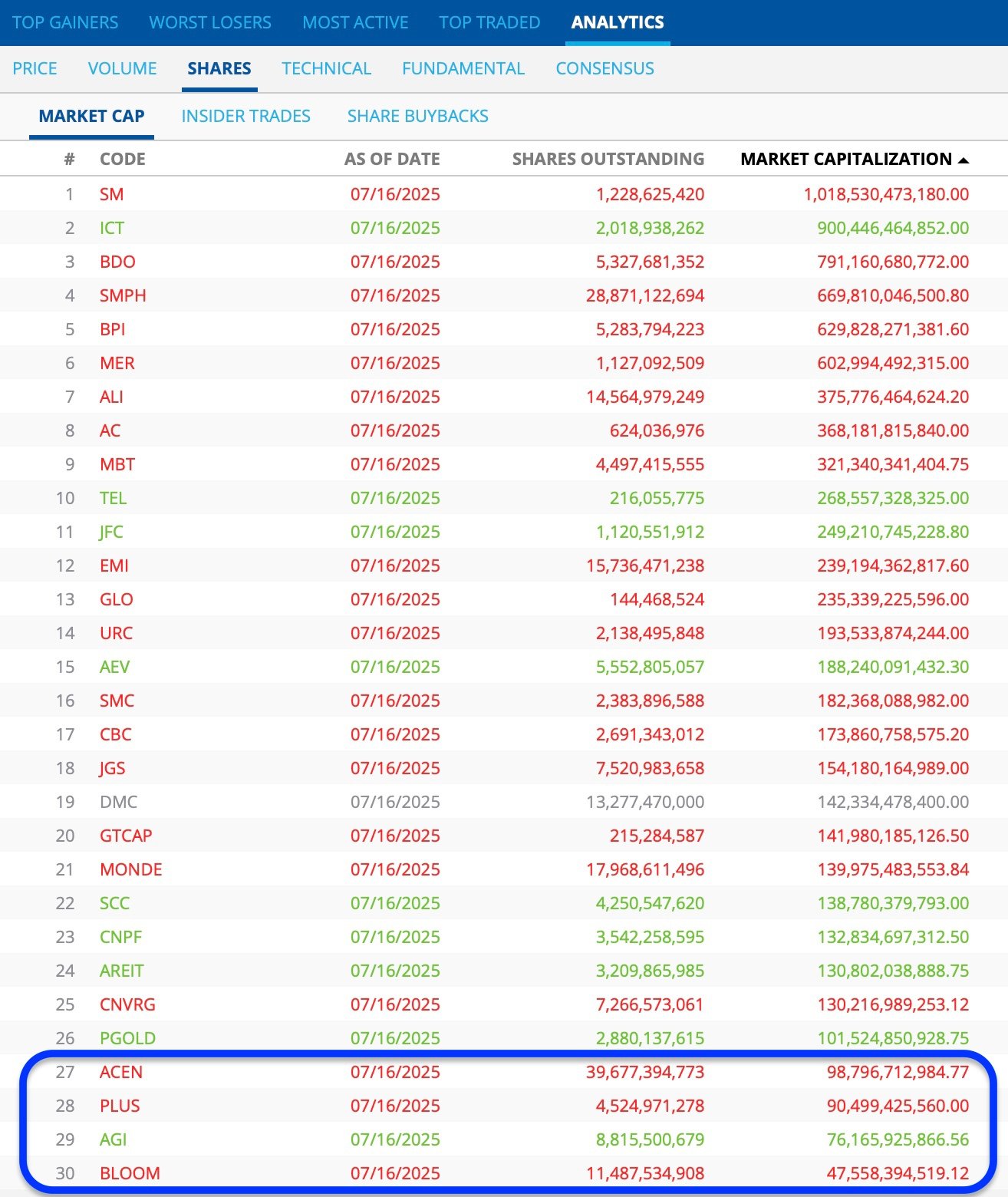Sort by Shares Outstanding column header
Image resolution: width=1008 pixels, height=1197 pixels.
coord(608,159)
